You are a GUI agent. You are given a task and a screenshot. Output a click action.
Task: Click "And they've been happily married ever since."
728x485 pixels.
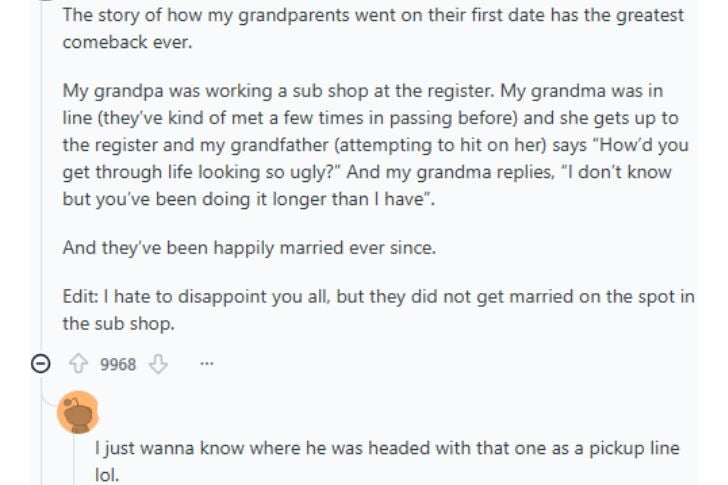(248, 248)
